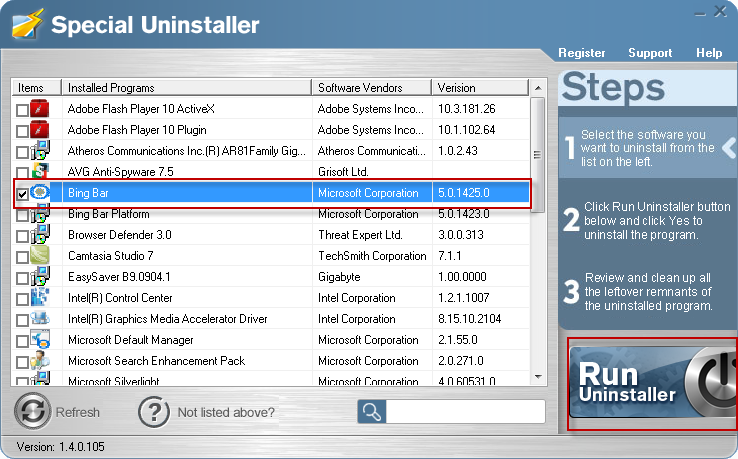Click the Special Uninstaller logo icon

tap(28, 24)
